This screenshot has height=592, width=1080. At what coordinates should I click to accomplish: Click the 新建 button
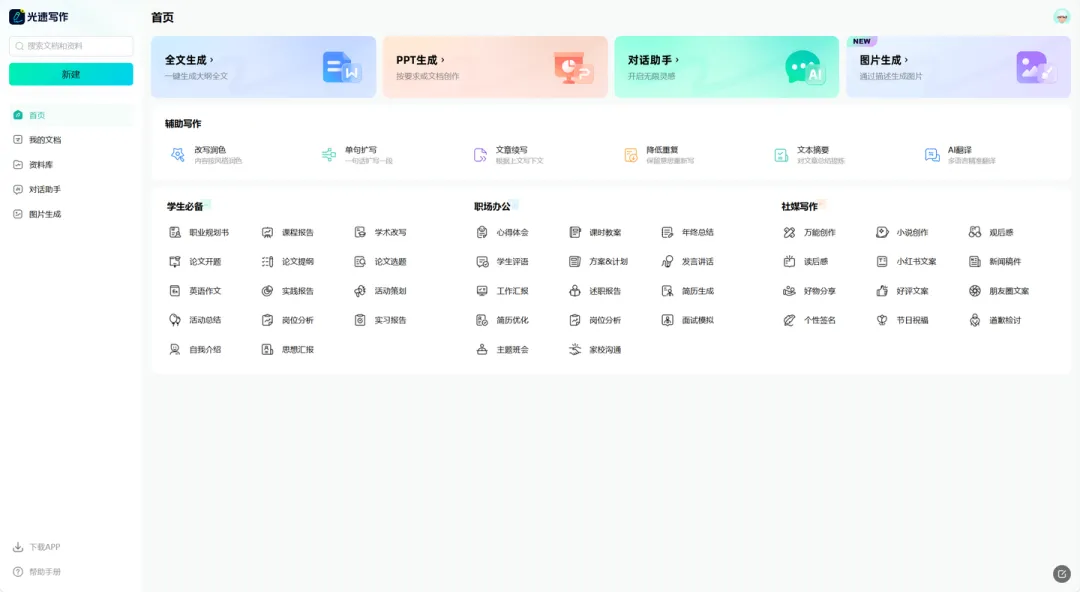tap(71, 74)
